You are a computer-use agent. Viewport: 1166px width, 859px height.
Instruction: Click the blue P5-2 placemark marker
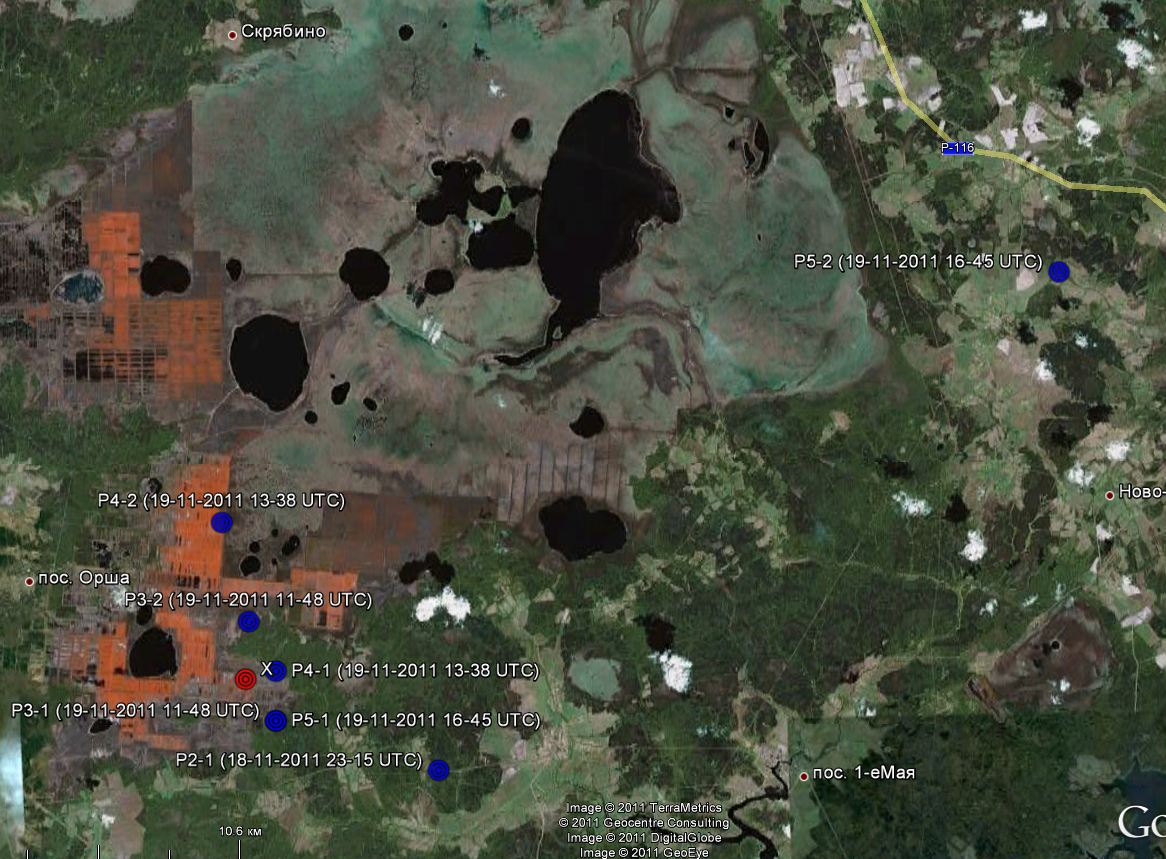1059,271
